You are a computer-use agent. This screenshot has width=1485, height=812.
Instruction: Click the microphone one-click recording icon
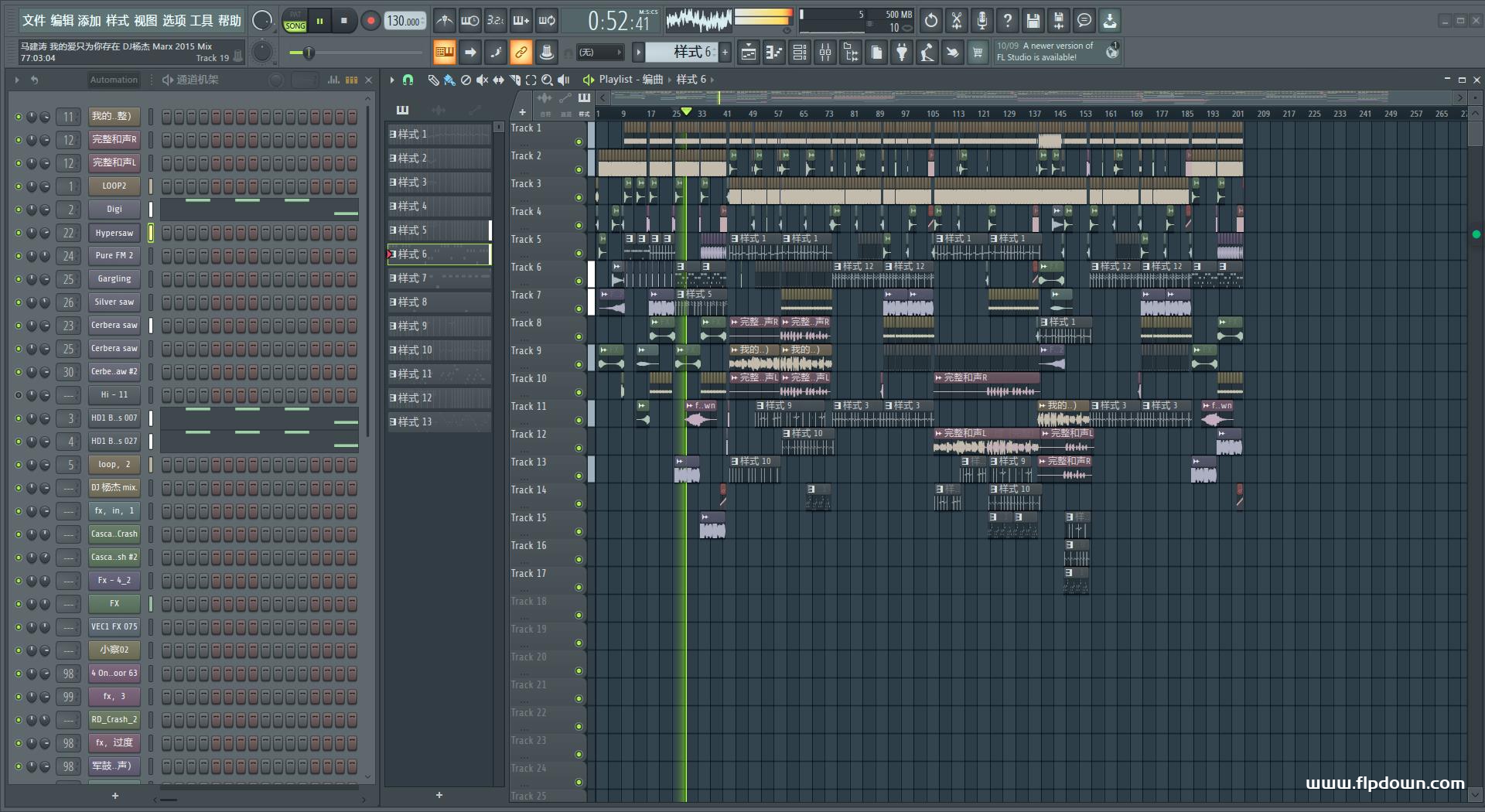click(982, 21)
